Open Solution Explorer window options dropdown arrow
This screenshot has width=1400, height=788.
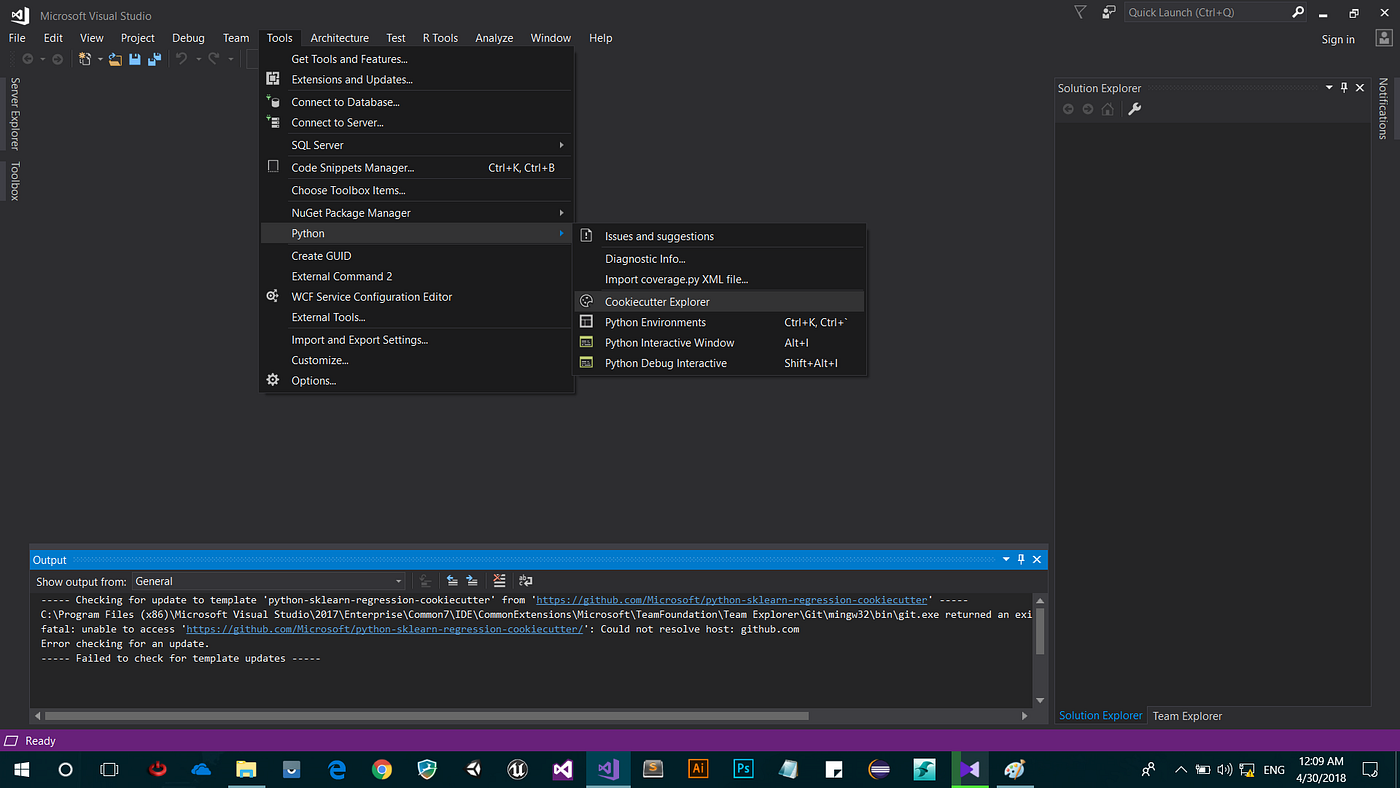pos(1329,88)
